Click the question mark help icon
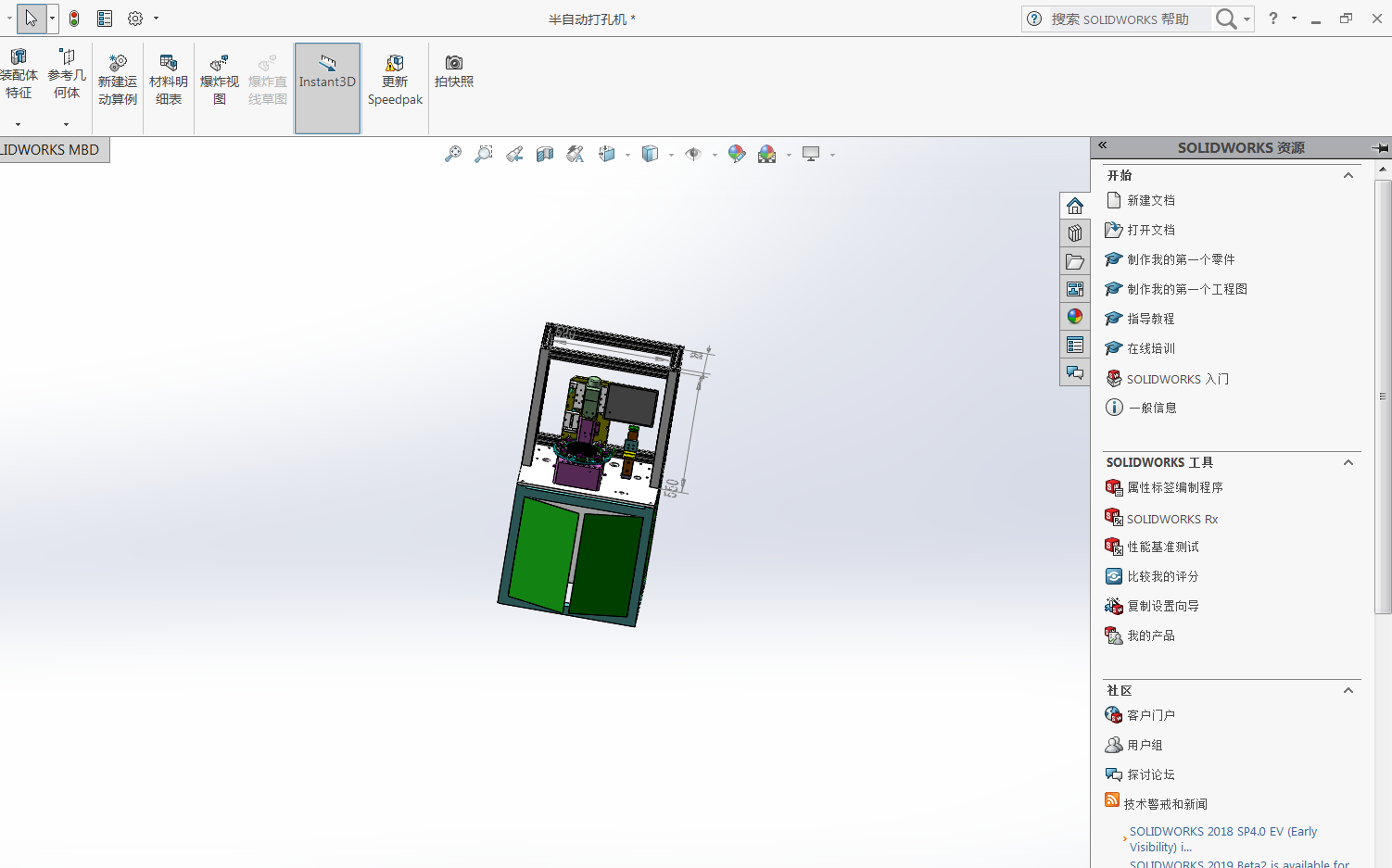 pyautogui.click(x=1273, y=19)
